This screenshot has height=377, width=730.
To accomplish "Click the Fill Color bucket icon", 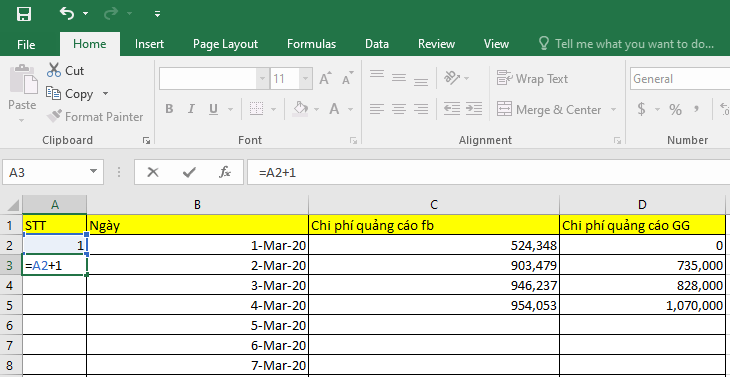I will (300, 109).
